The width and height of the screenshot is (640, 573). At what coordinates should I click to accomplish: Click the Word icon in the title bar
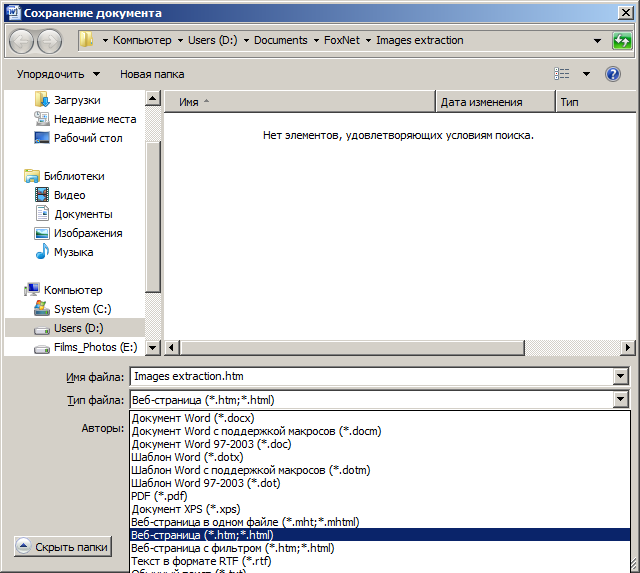click(13, 13)
